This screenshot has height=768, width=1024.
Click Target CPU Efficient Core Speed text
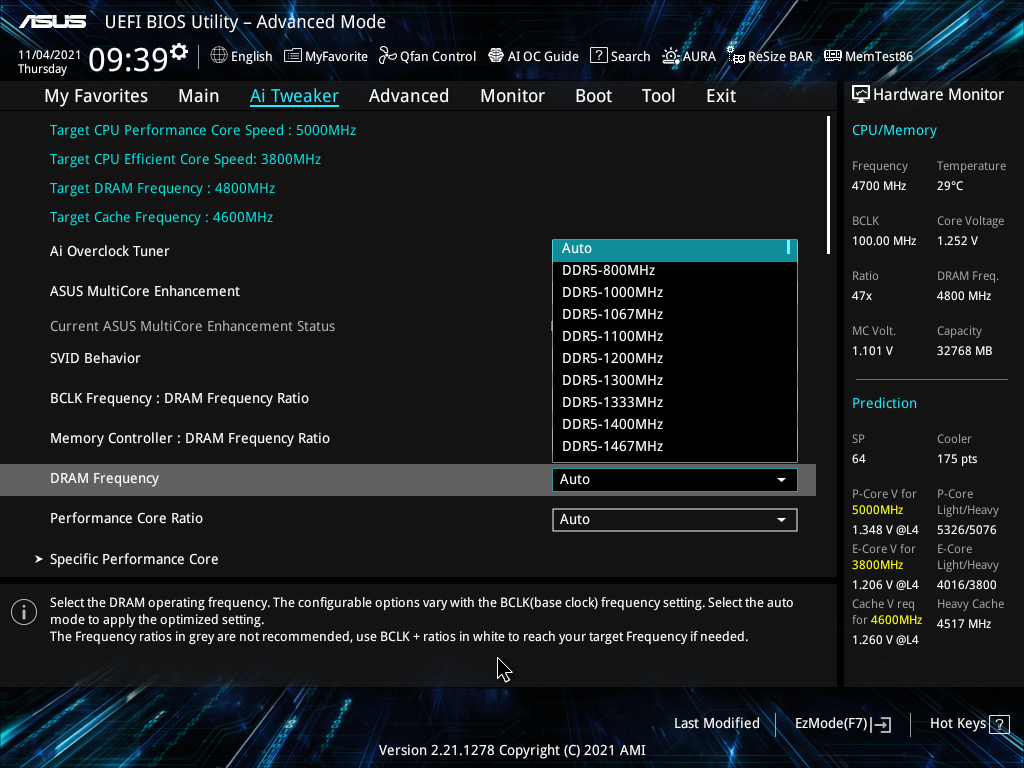pos(185,159)
